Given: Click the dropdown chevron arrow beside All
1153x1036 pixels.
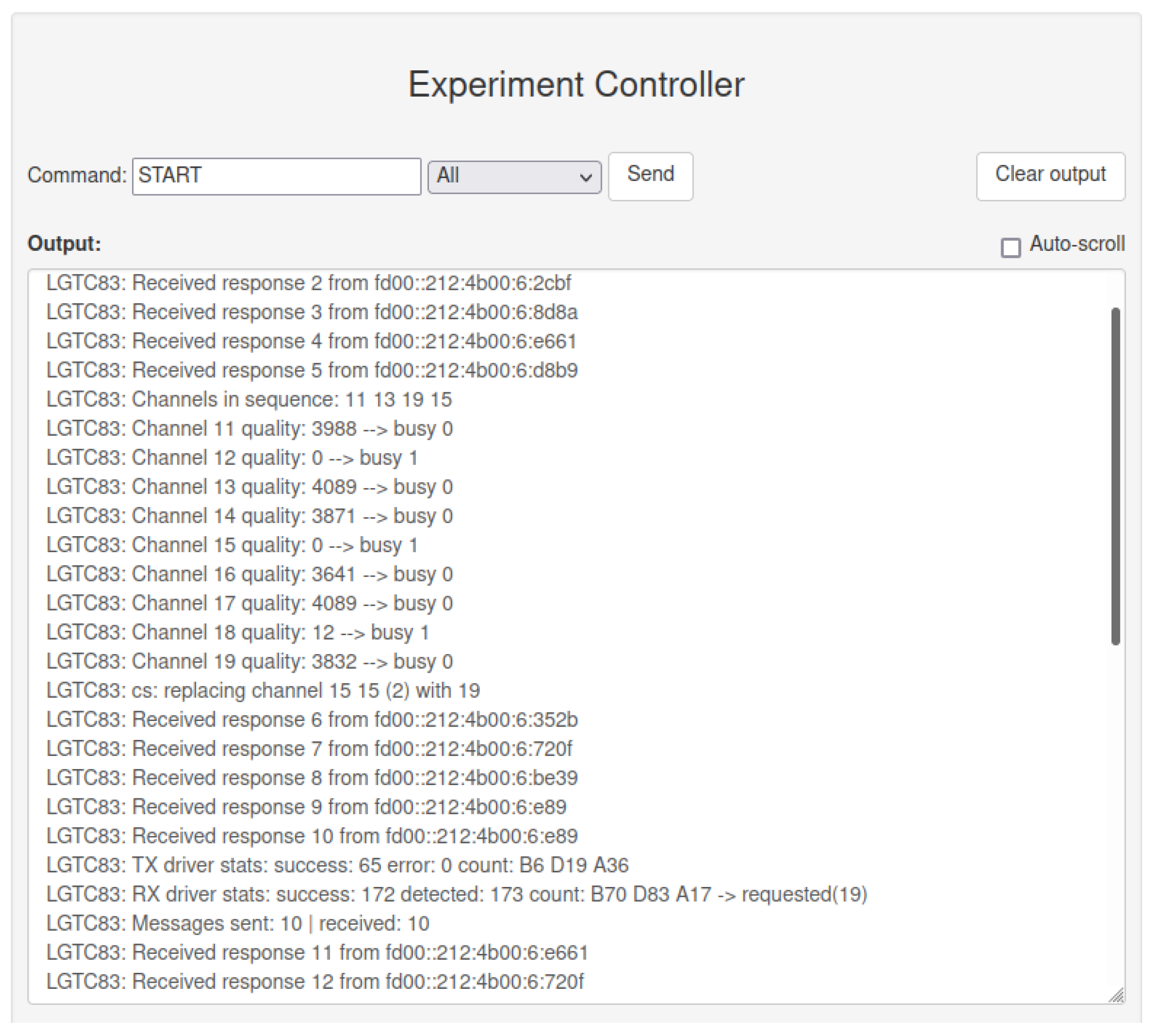Looking at the screenshot, I should 585,178.
